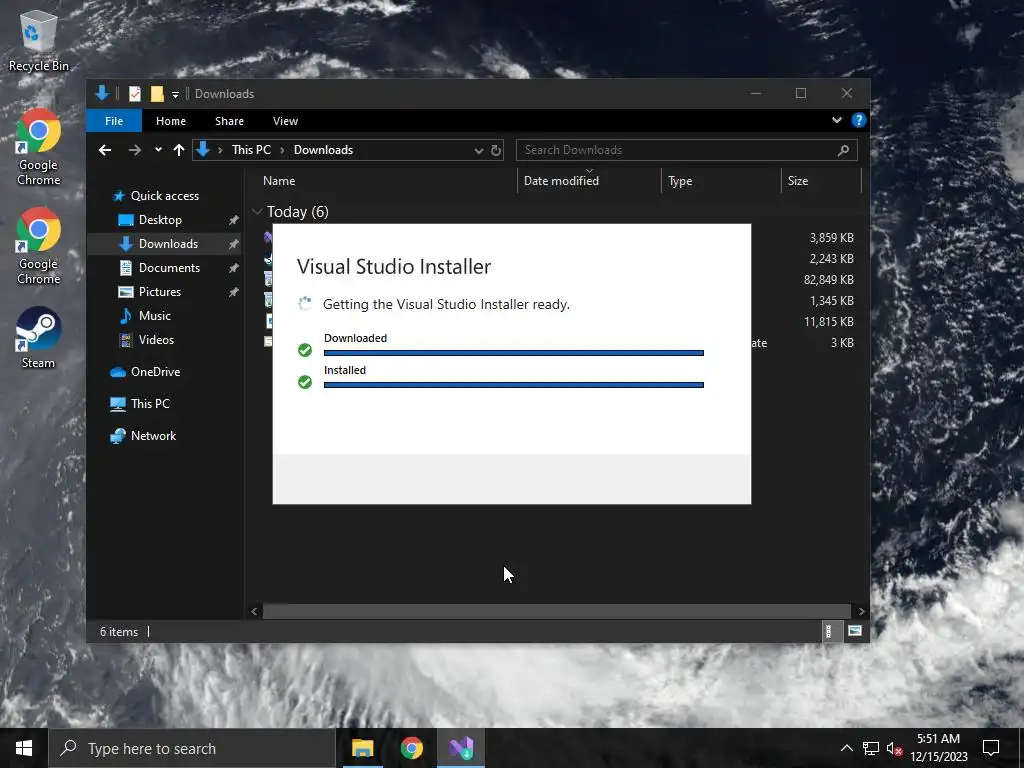Image resolution: width=1024 pixels, height=768 pixels.
Task: Click the pin icon beside Pictures
Action: click(x=233, y=292)
